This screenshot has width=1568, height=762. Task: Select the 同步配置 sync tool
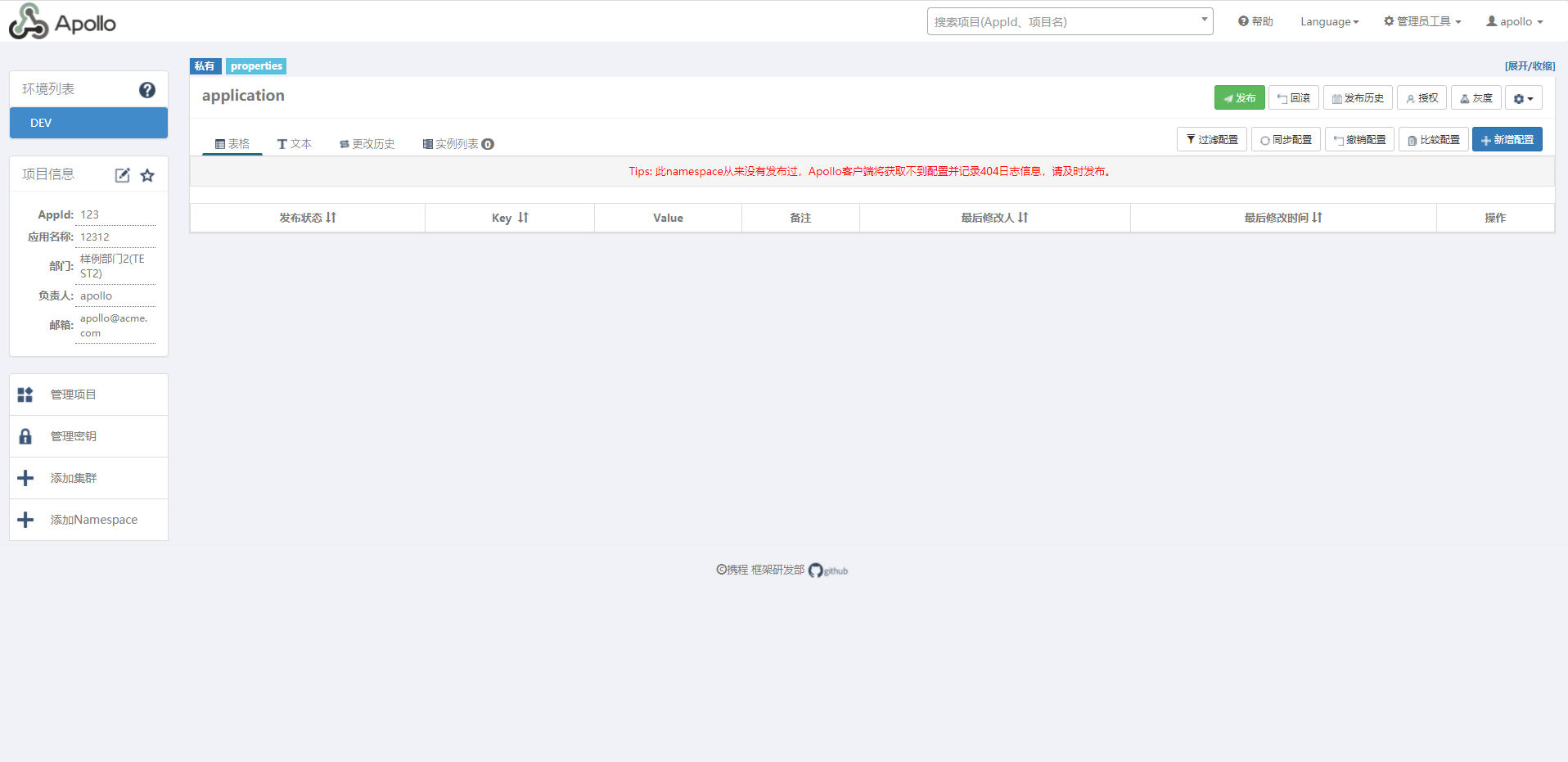(1286, 139)
